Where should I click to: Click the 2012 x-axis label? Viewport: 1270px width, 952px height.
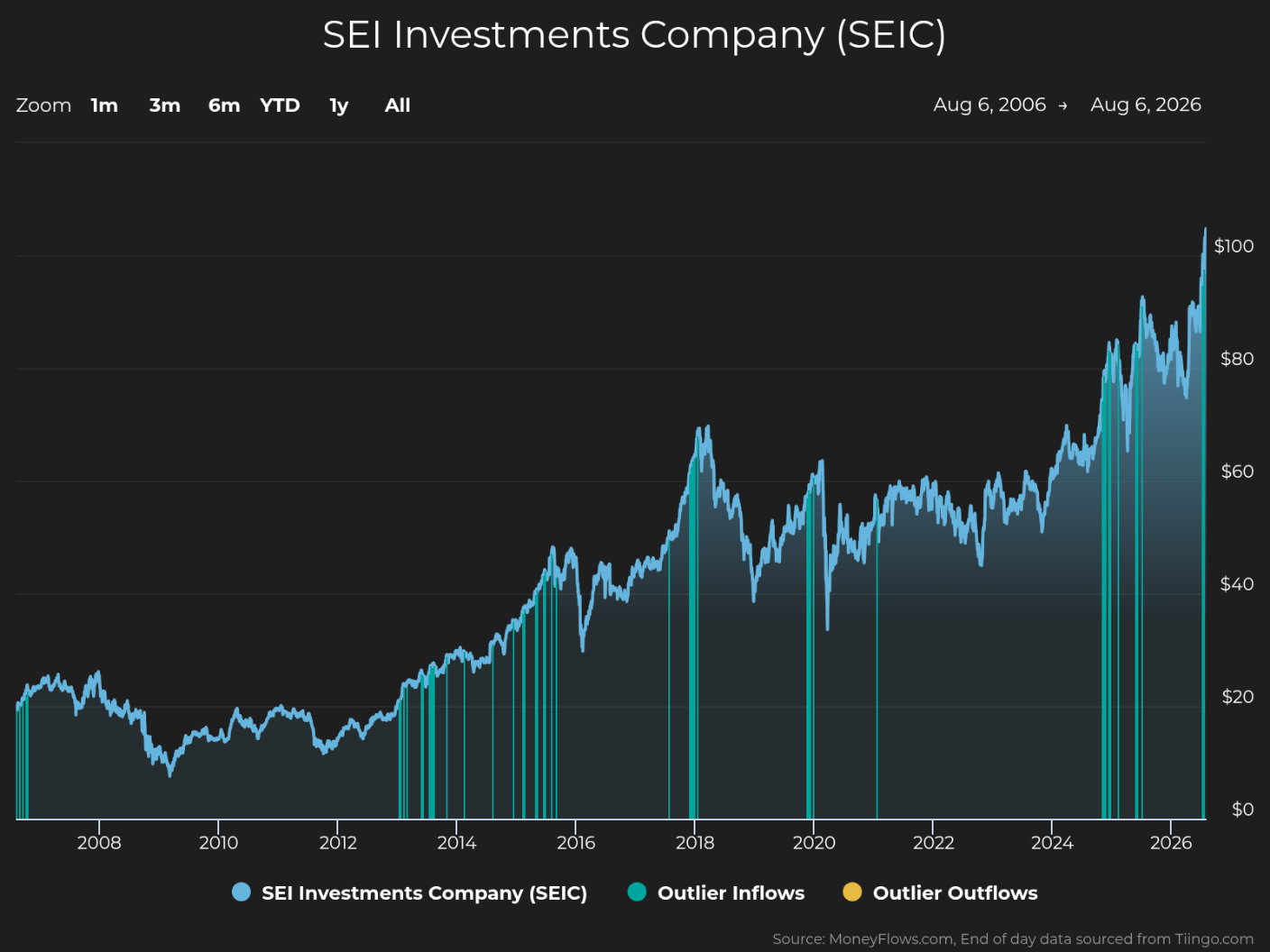coord(338,843)
